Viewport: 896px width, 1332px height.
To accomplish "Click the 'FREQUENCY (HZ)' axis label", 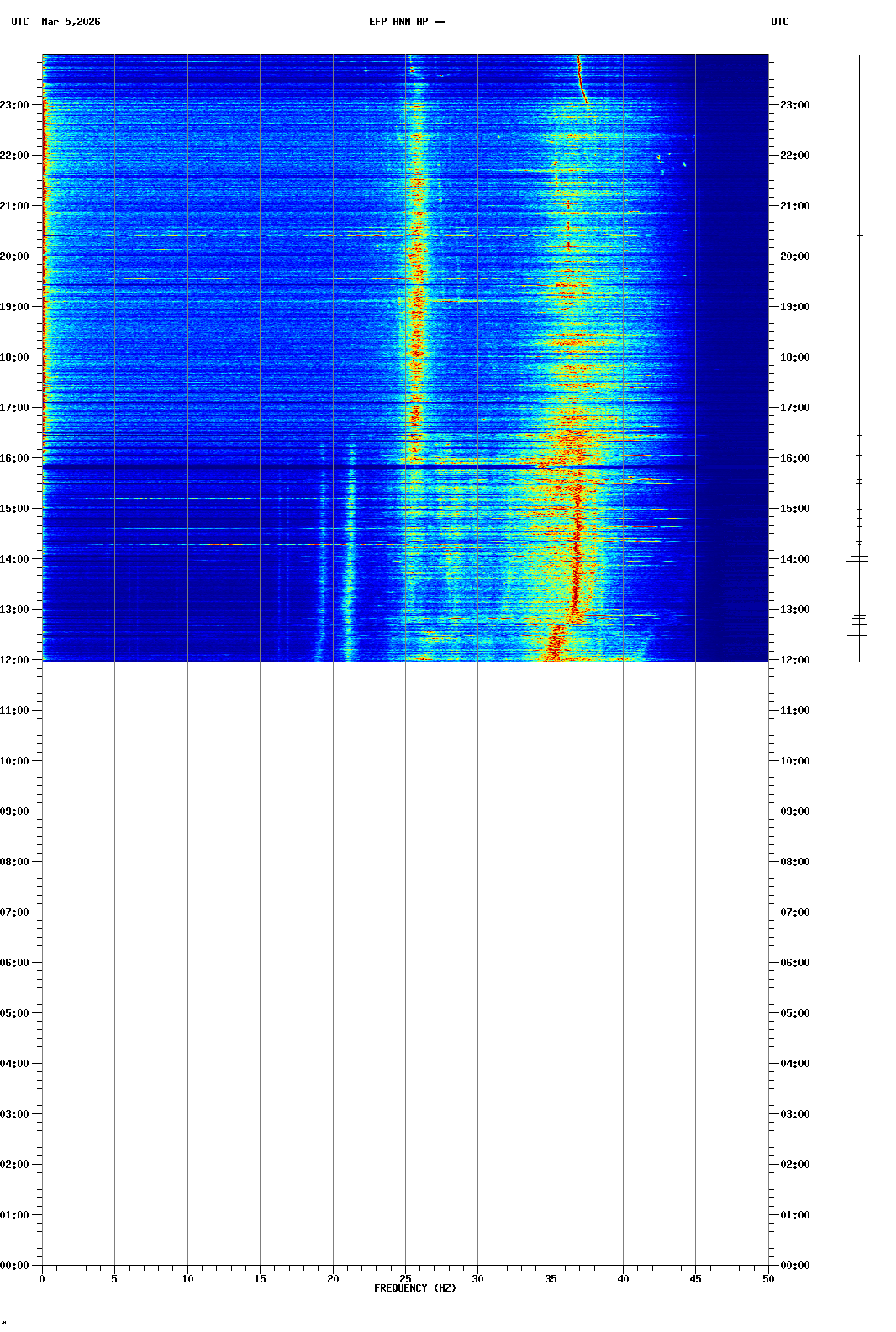I will (x=414, y=1288).
